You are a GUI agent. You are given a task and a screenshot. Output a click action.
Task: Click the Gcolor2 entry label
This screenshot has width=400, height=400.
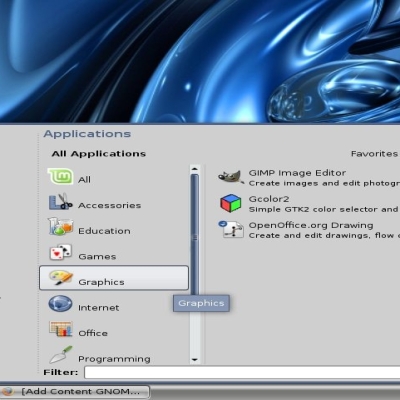(269, 199)
